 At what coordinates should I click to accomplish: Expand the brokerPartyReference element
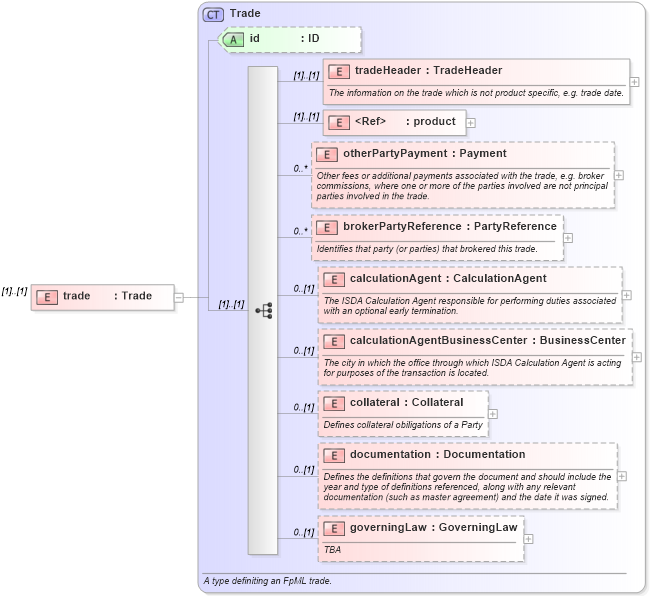click(x=568, y=238)
